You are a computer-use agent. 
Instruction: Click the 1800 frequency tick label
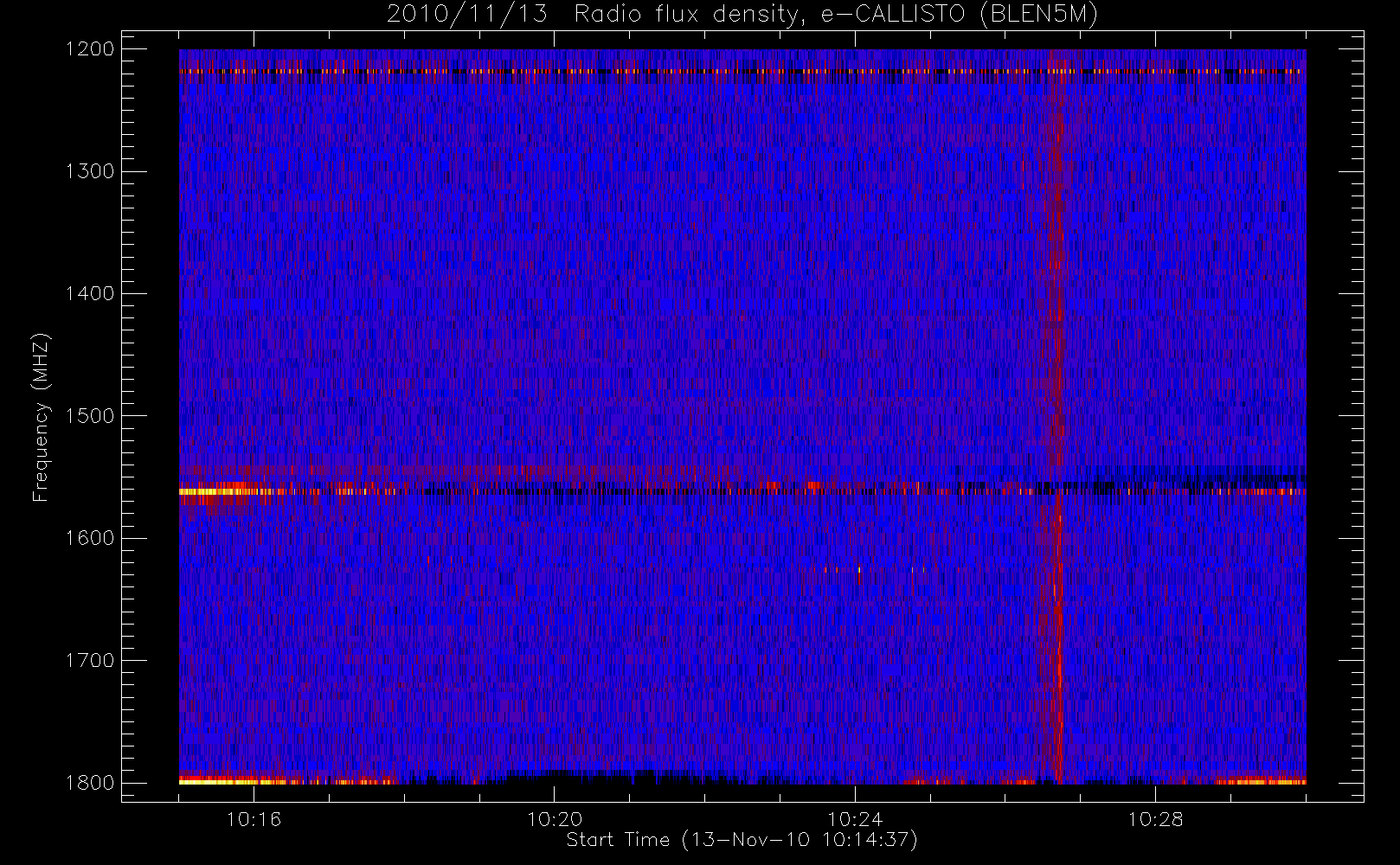click(90, 783)
